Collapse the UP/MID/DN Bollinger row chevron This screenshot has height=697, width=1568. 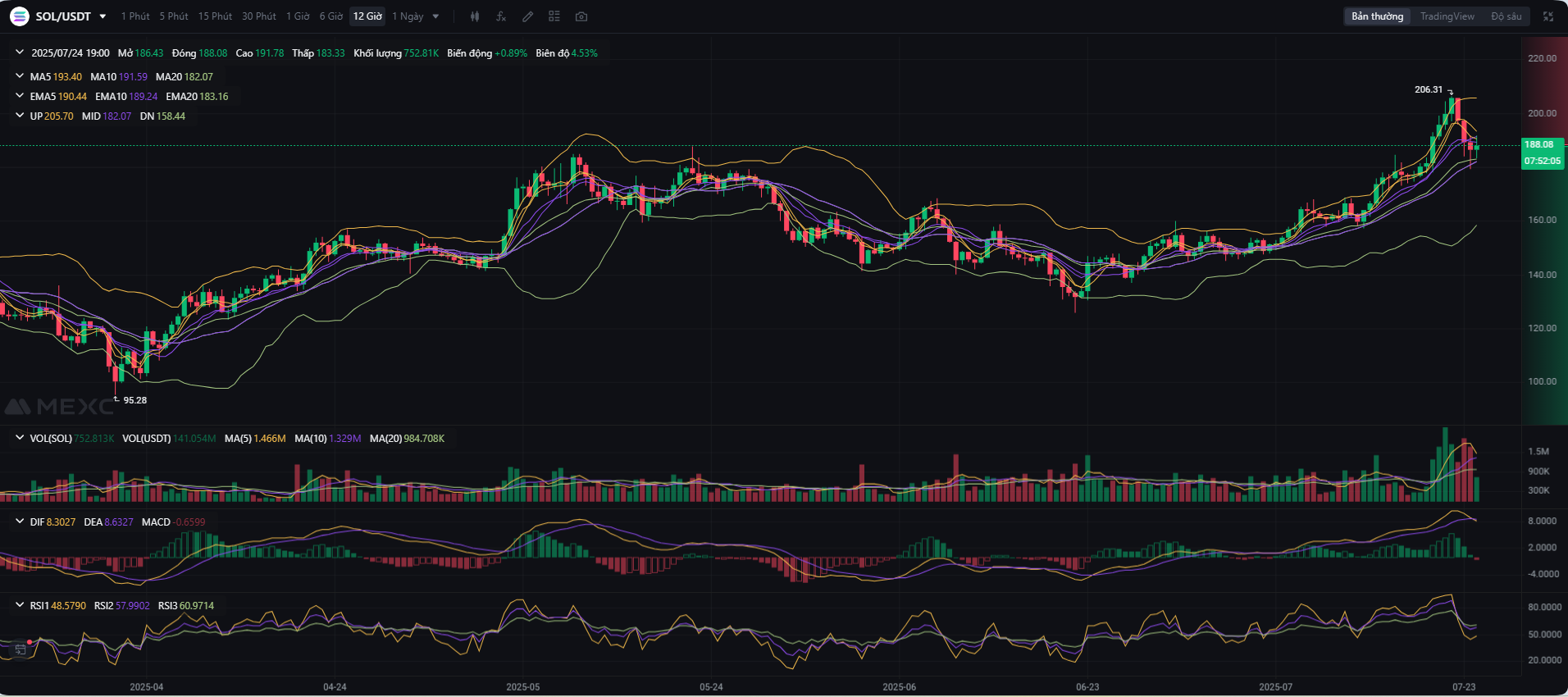click(x=20, y=116)
